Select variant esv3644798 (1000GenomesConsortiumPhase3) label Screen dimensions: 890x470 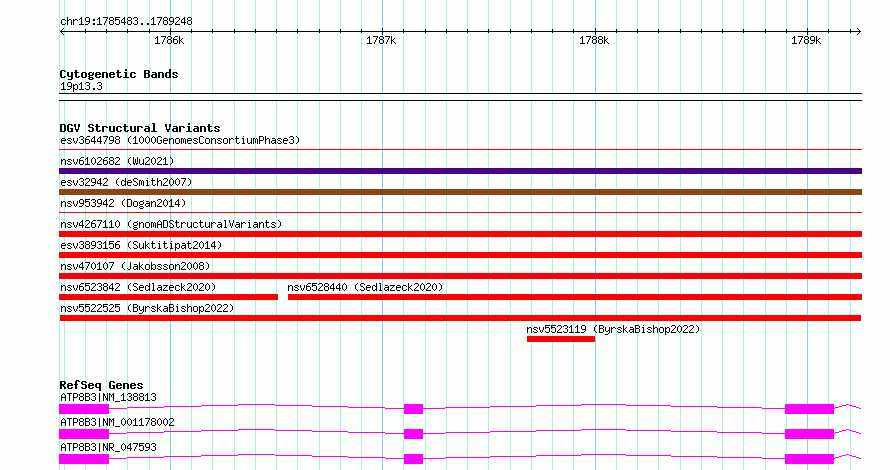tap(180, 140)
